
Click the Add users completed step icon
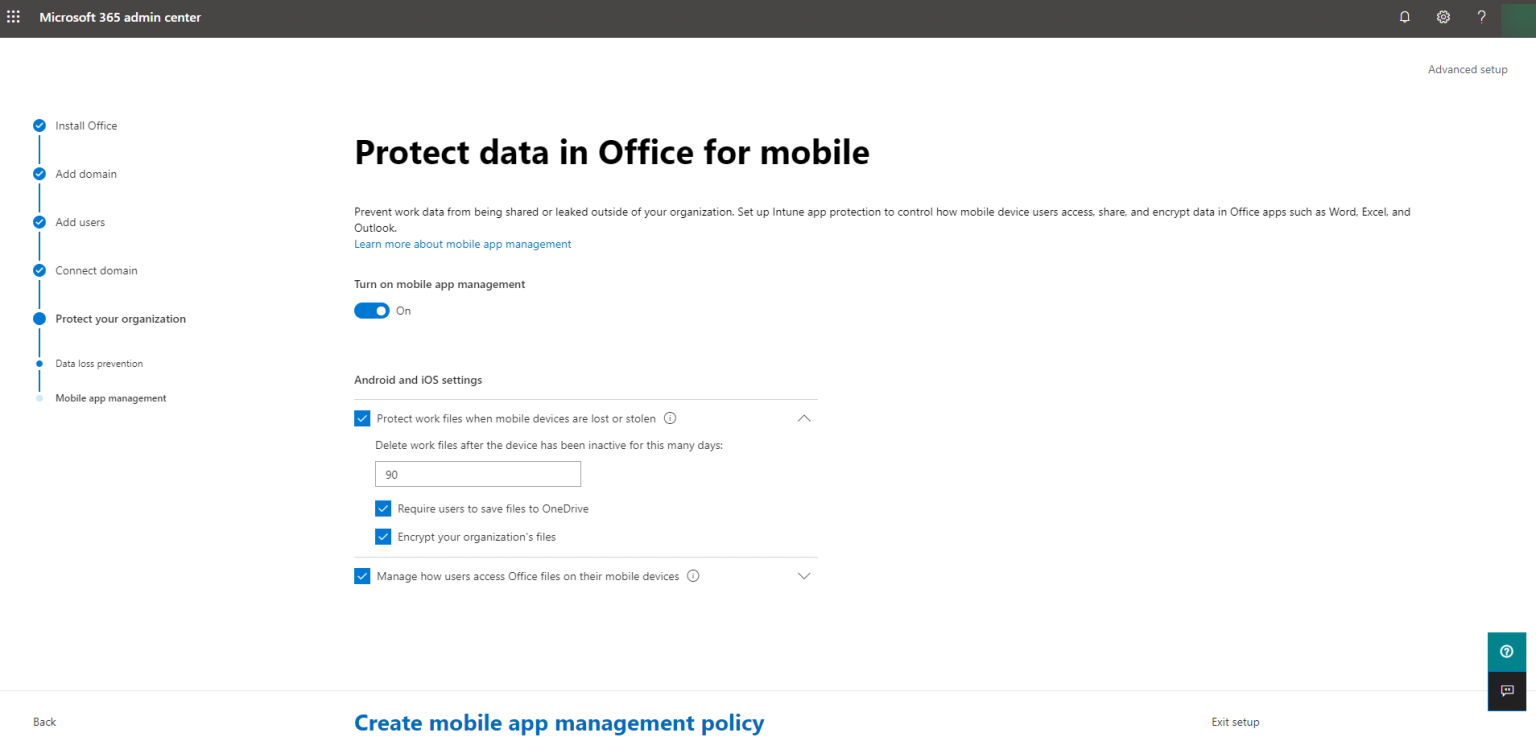tap(39, 222)
